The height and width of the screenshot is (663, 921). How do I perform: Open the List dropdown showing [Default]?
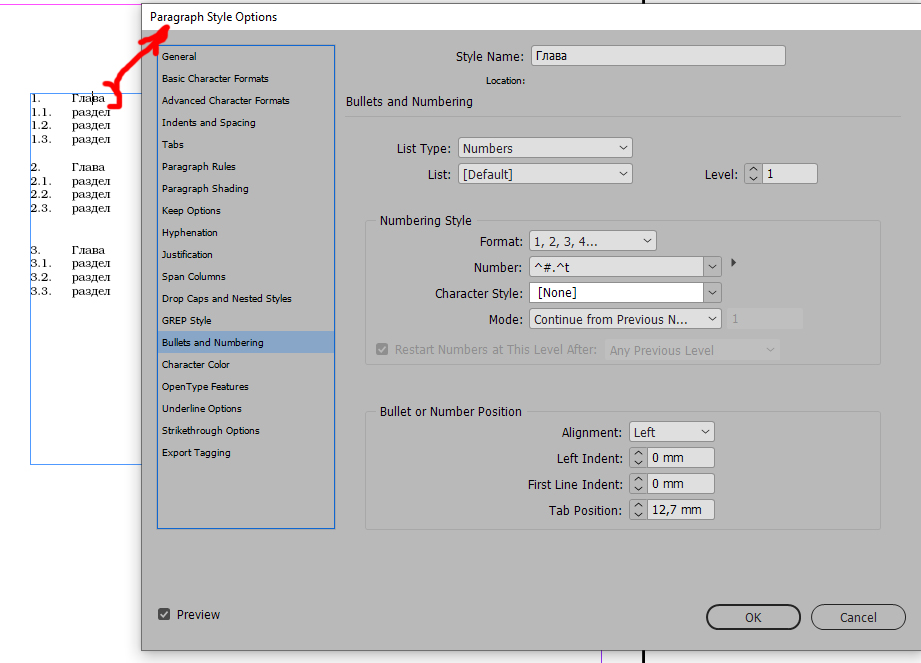tap(545, 174)
